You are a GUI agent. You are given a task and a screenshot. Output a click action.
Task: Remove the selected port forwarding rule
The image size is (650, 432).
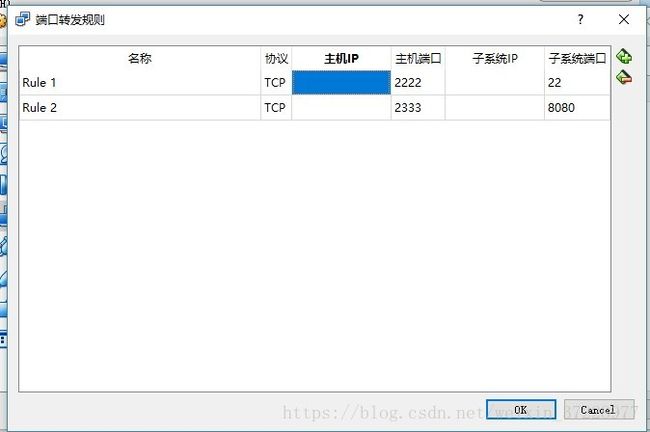point(623,77)
